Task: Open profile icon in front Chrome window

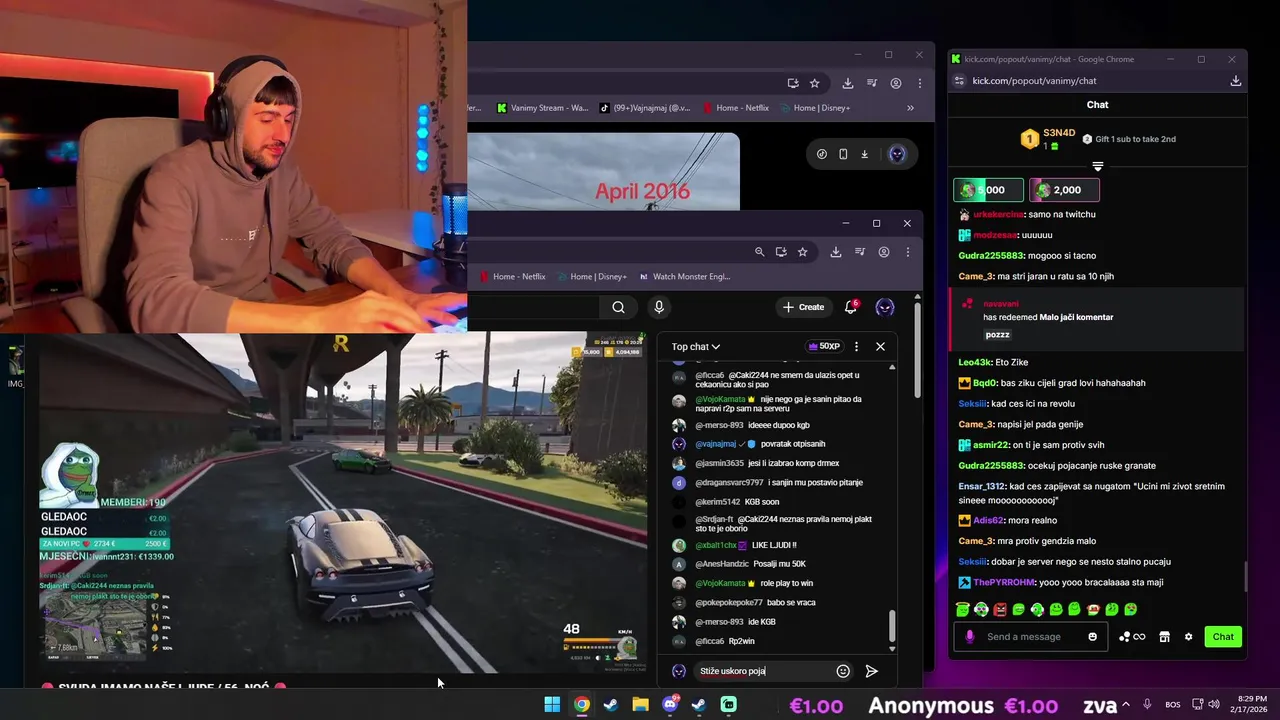Action: pos(884,252)
